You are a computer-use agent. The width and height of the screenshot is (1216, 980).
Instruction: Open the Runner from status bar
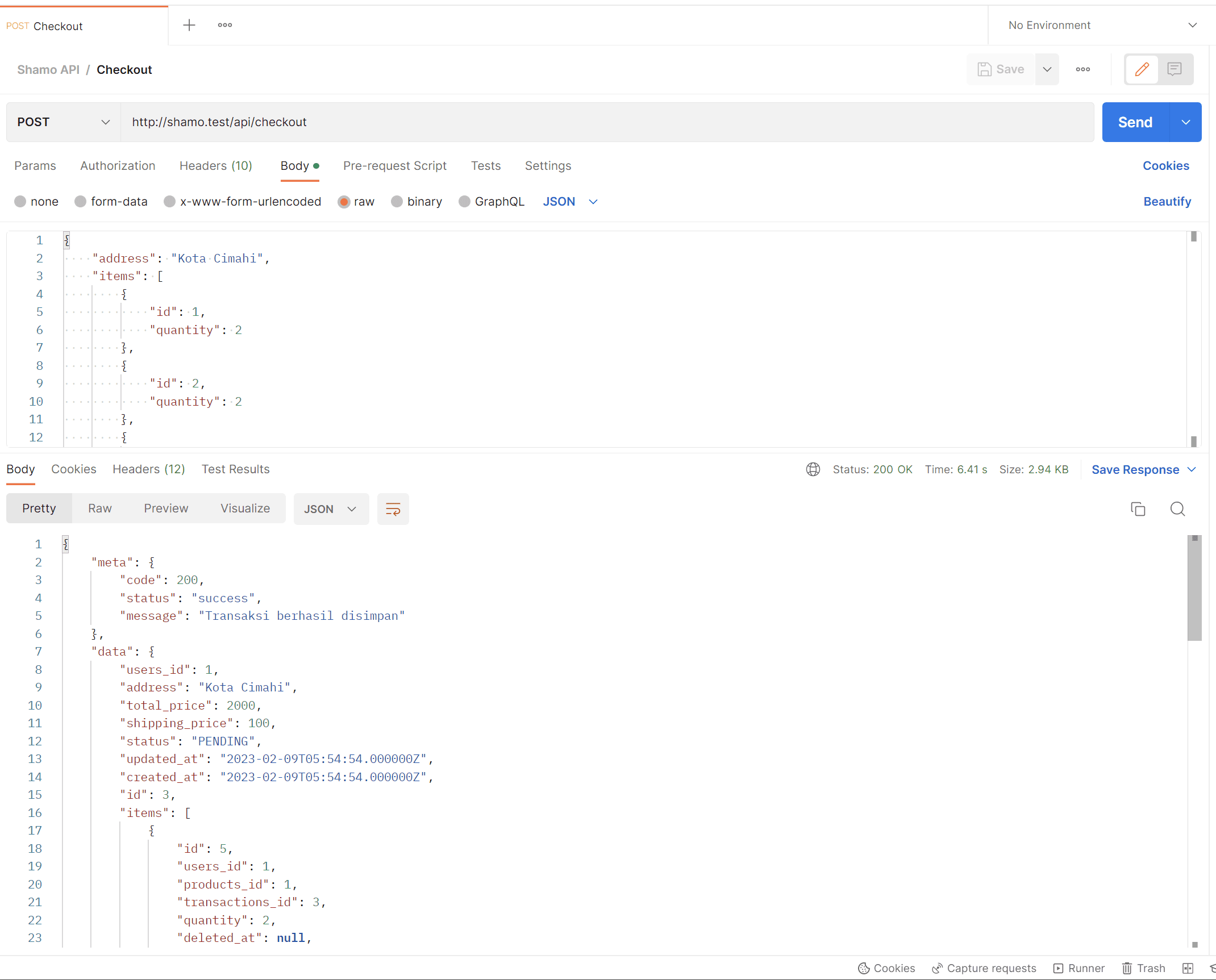pyautogui.click(x=1078, y=968)
